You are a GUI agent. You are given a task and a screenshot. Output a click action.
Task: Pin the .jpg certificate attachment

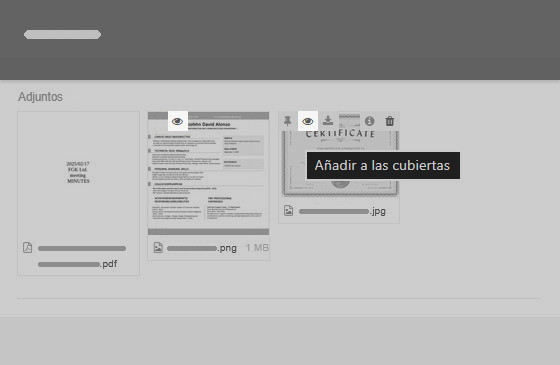[x=288, y=121]
